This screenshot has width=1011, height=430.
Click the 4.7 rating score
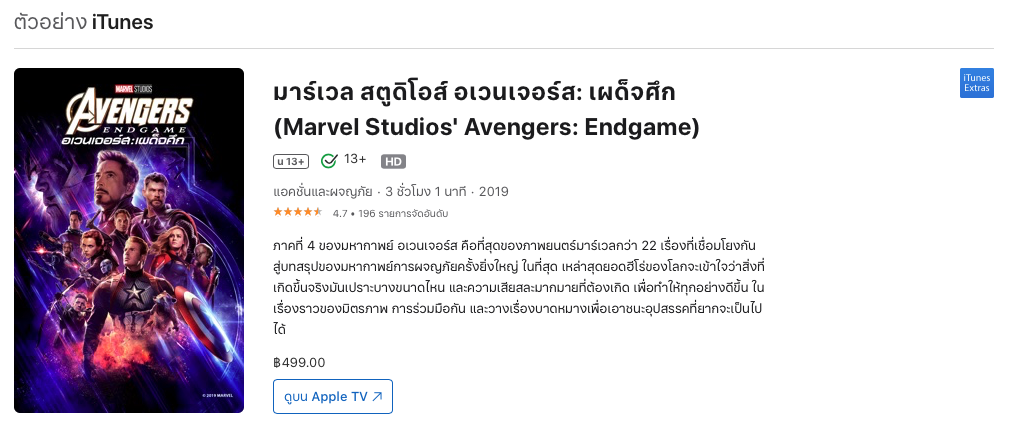click(x=340, y=213)
